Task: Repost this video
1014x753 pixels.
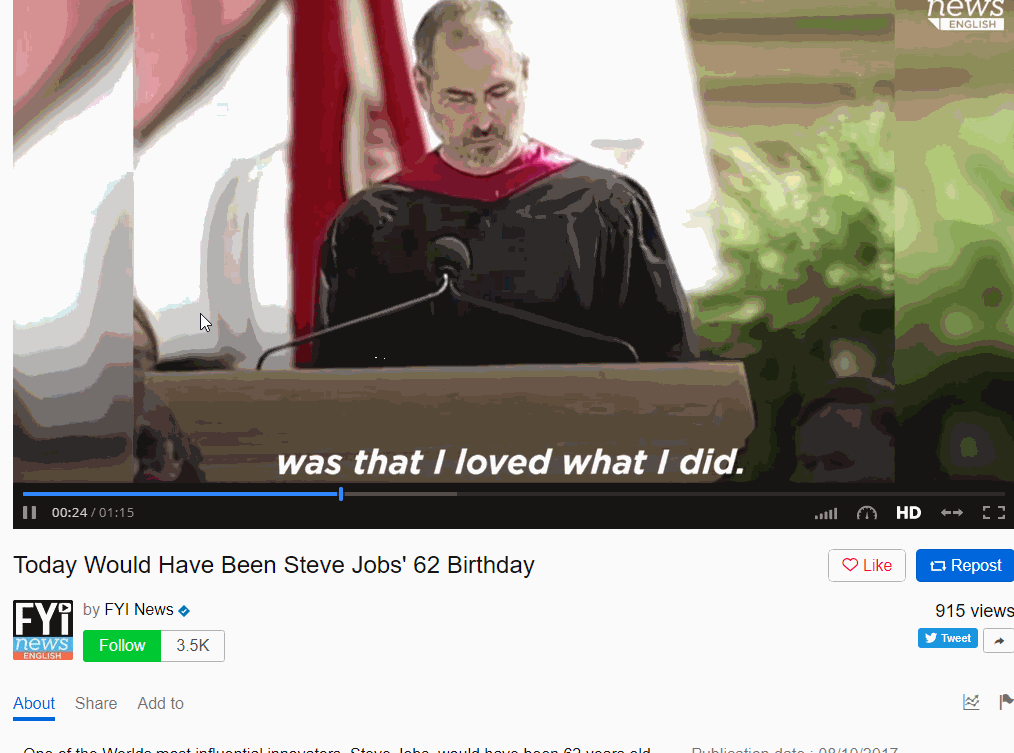Action: 965,565
